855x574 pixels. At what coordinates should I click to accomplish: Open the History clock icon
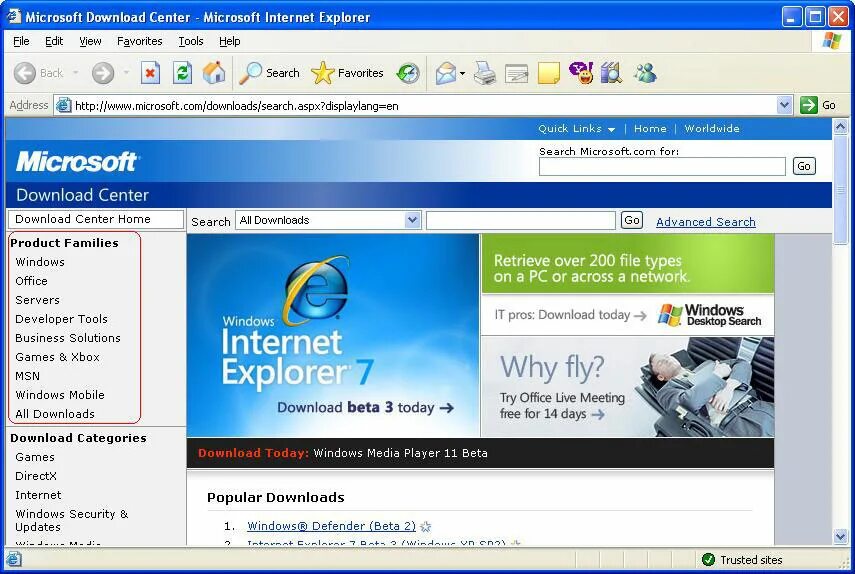click(407, 73)
